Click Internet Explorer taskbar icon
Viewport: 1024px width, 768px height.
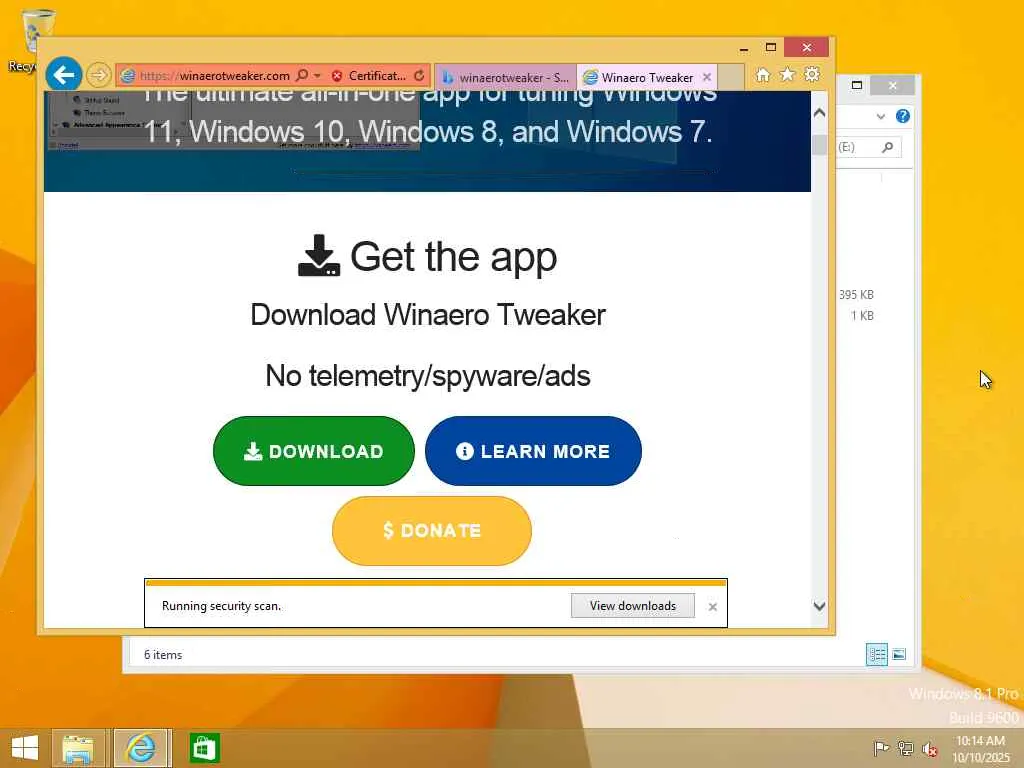coord(142,748)
